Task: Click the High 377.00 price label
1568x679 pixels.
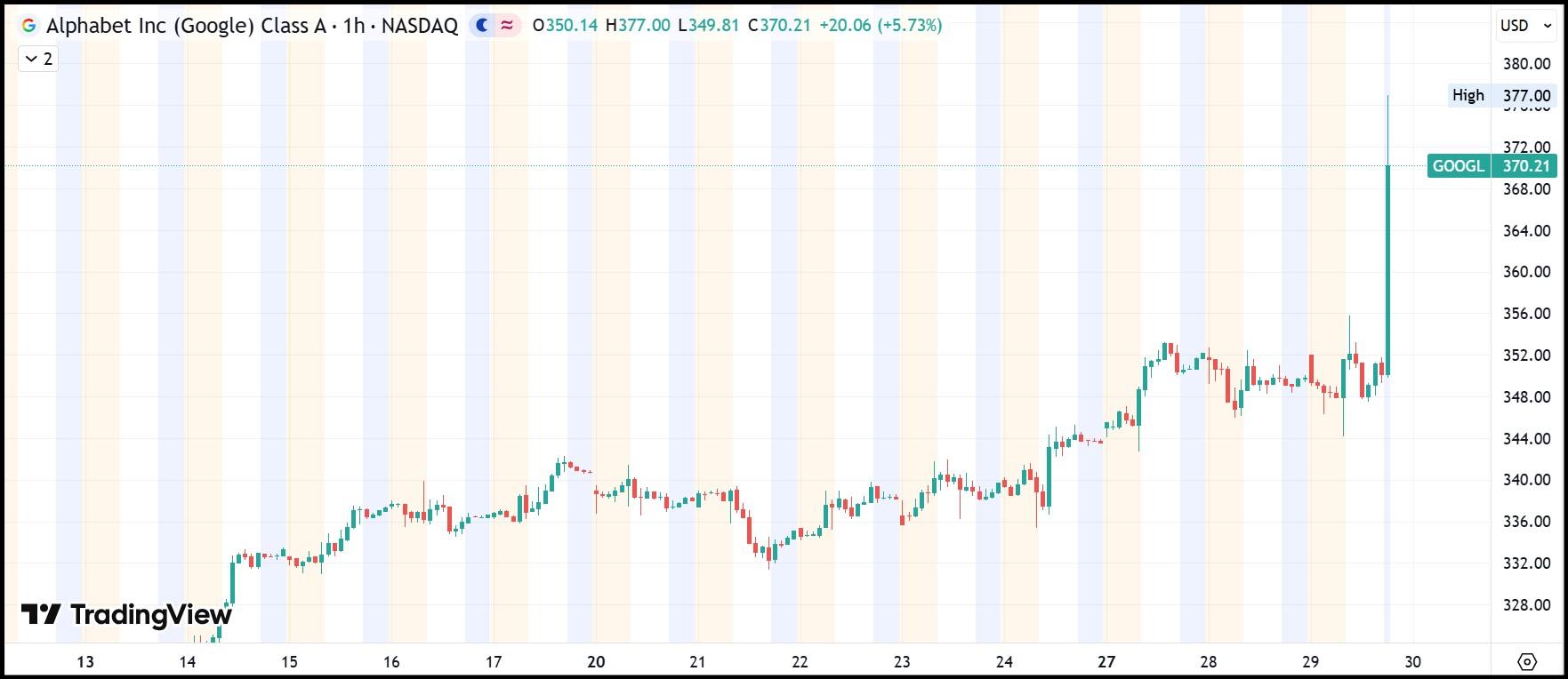Action: 1501,95
